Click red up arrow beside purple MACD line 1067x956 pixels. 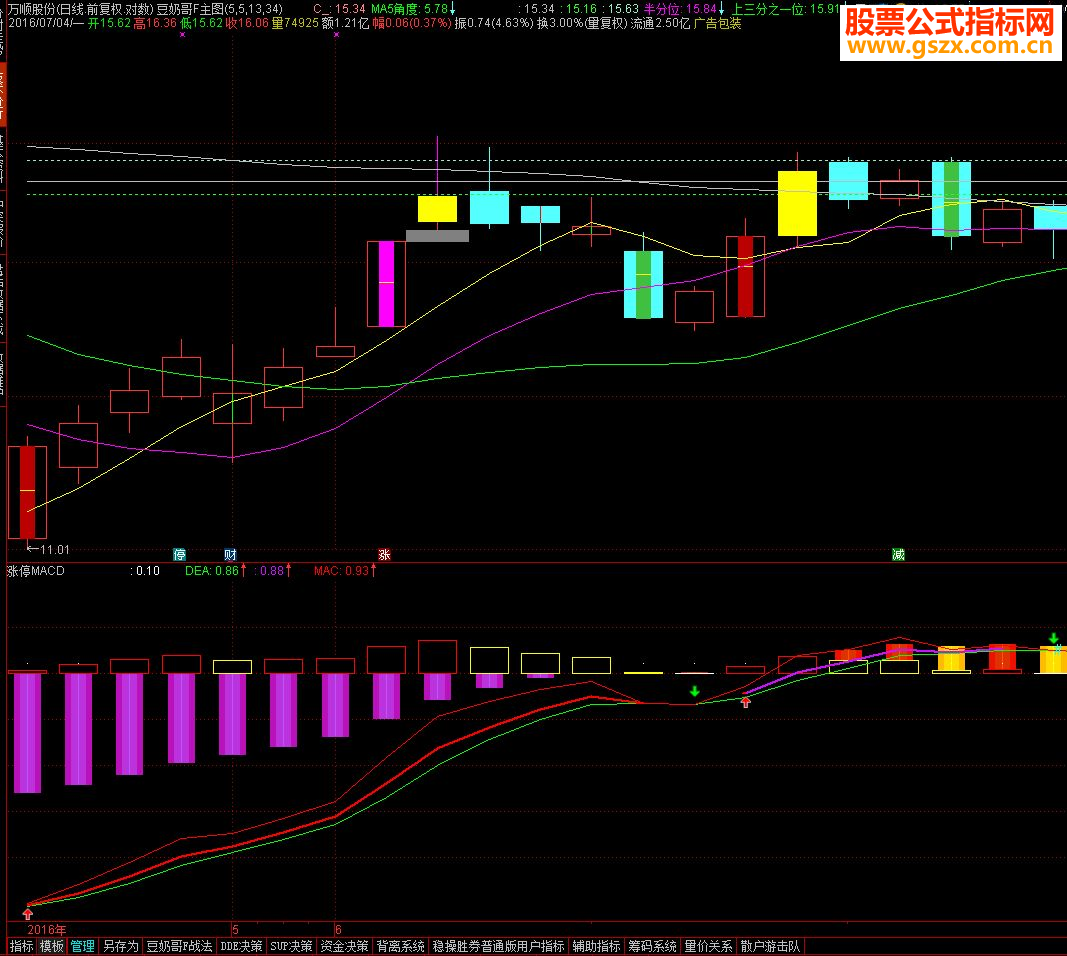point(746,702)
